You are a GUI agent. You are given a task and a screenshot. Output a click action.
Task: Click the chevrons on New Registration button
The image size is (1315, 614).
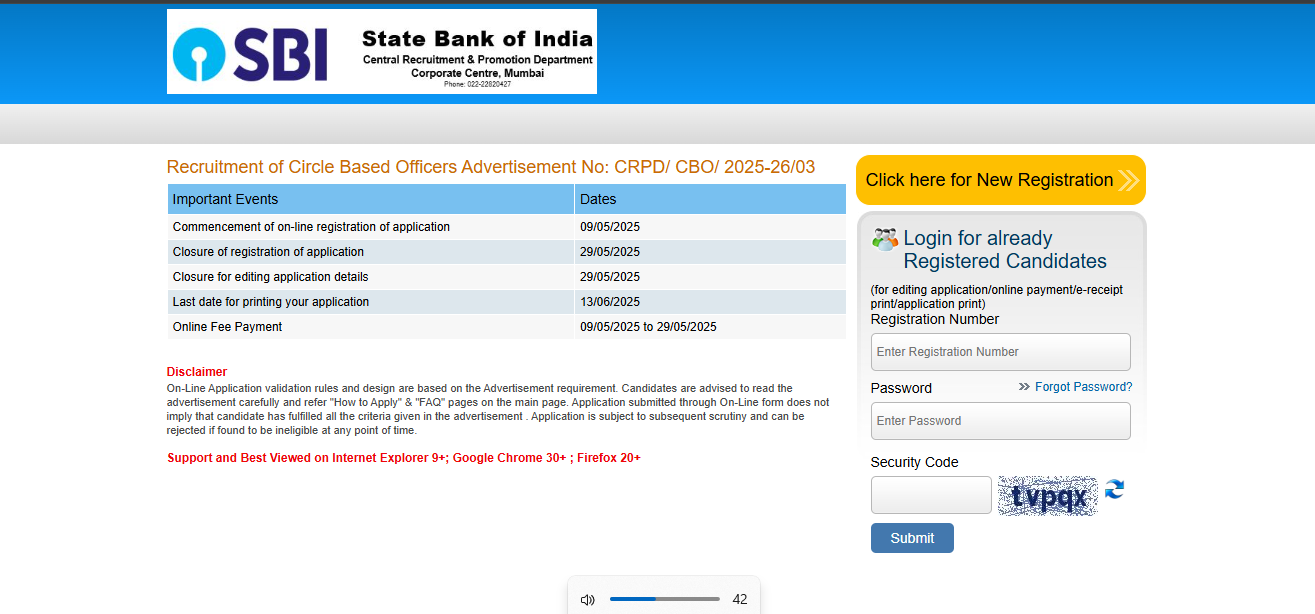1129,180
